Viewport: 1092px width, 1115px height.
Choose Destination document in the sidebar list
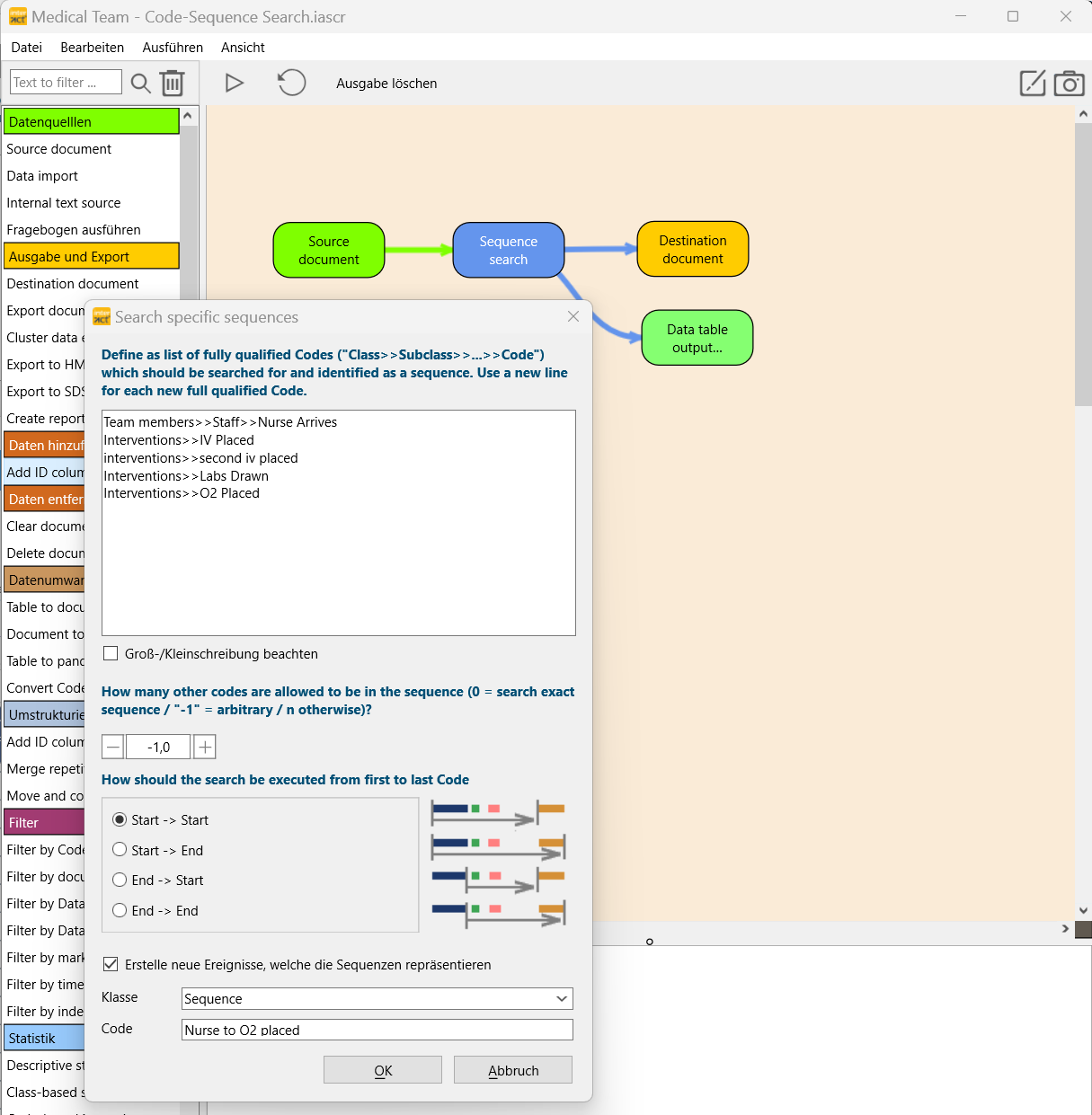click(73, 284)
